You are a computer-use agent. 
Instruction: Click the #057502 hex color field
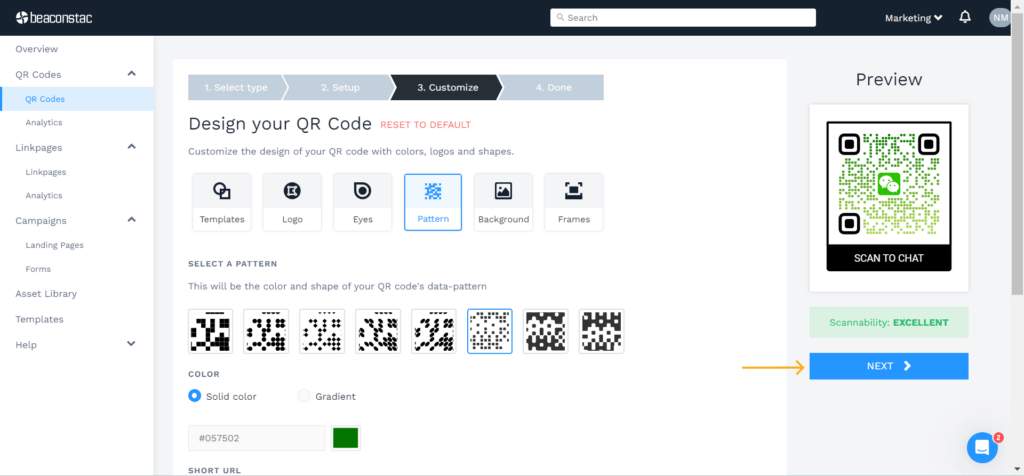click(256, 438)
